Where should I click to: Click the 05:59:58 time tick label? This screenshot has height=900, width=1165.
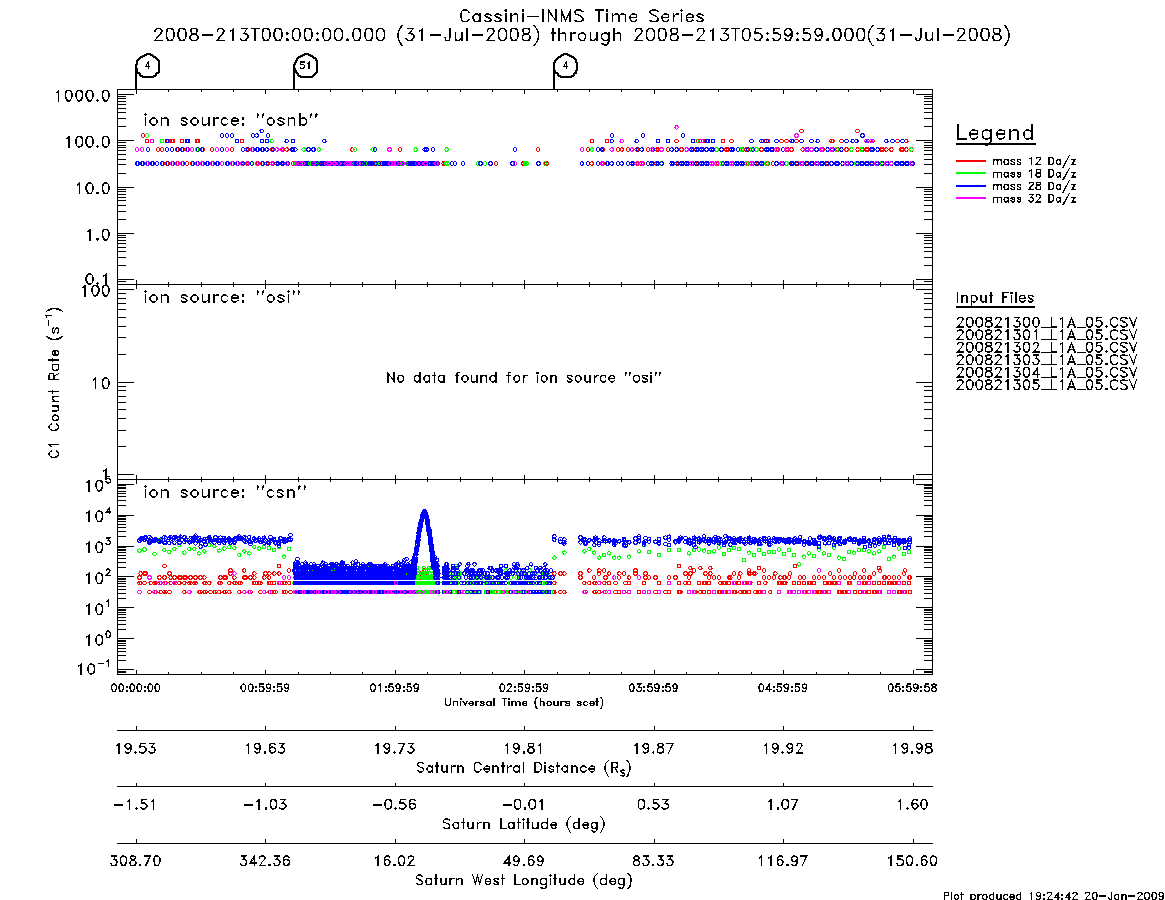tap(912, 688)
